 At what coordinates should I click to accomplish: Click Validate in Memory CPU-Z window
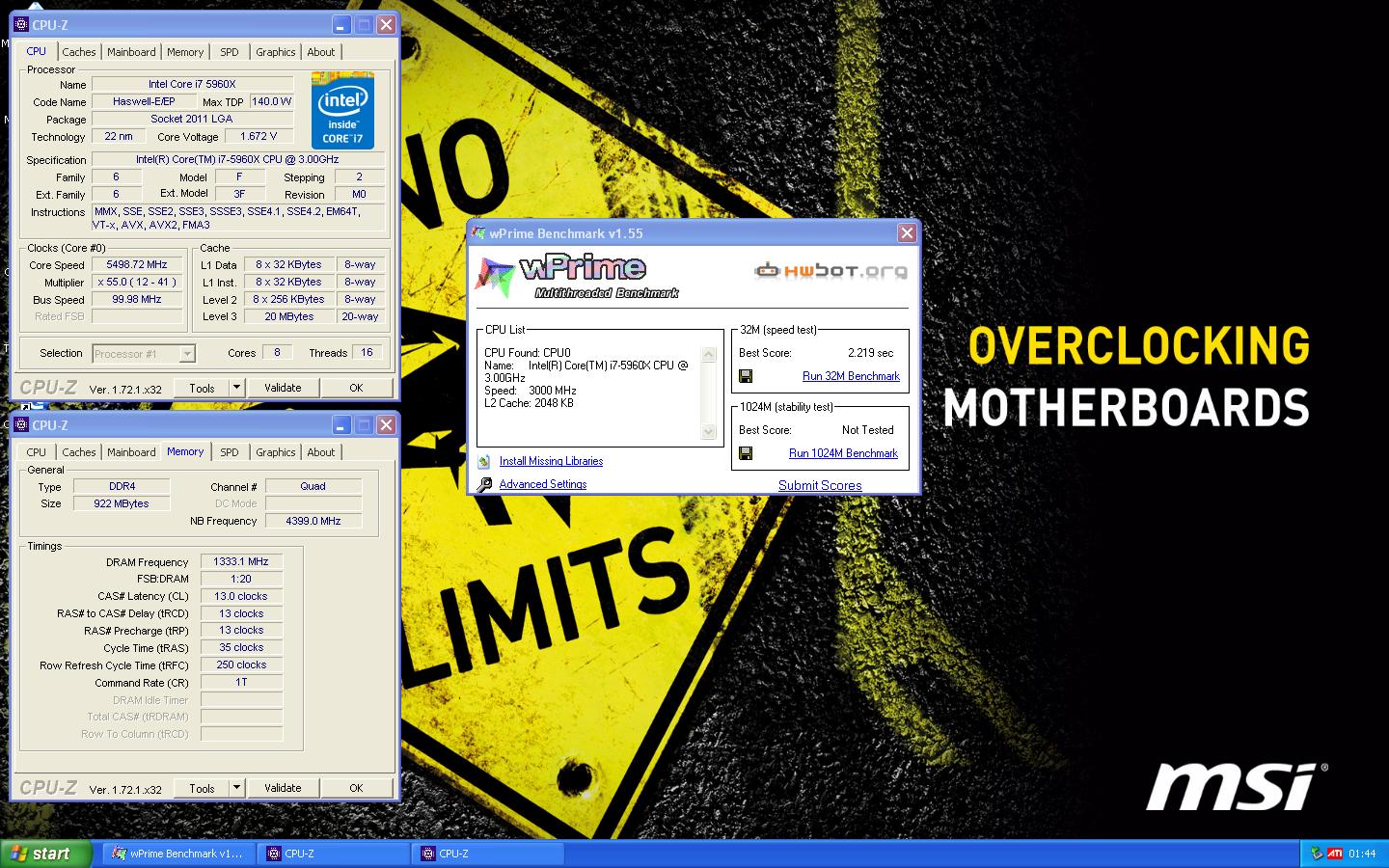[x=283, y=788]
